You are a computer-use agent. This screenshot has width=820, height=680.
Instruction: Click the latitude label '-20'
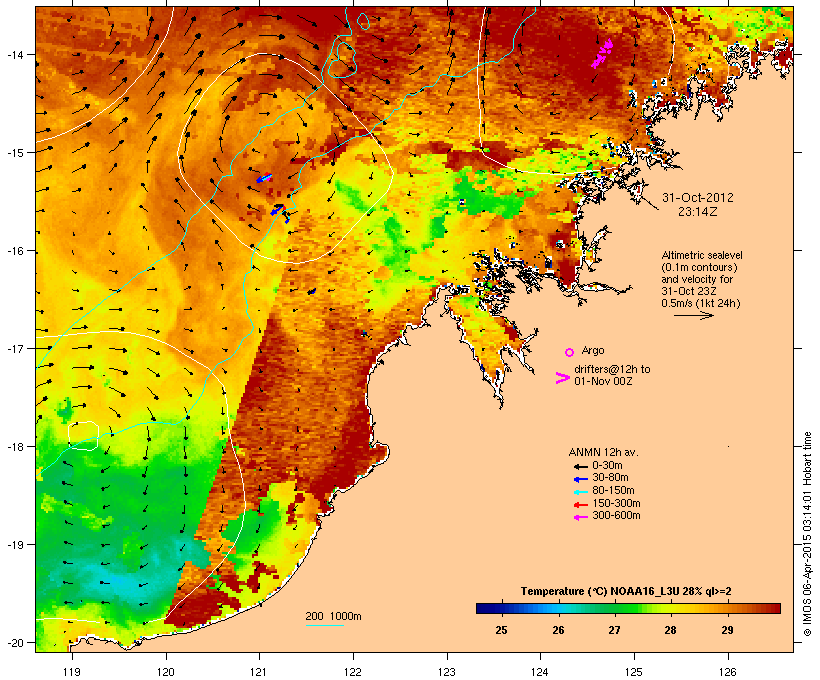click(14, 642)
